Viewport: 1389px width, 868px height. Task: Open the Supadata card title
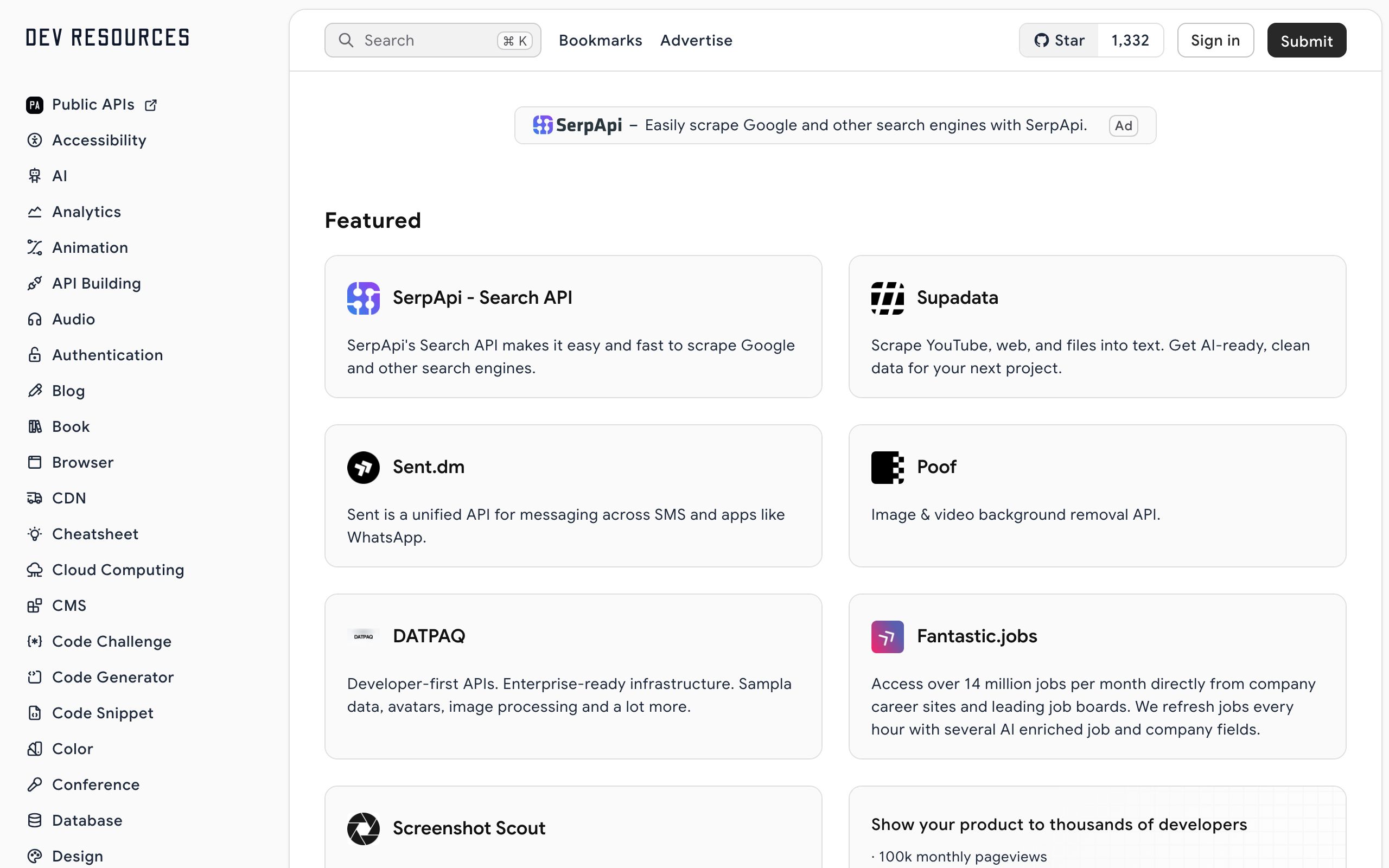pyautogui.click(x=957, y=297)
